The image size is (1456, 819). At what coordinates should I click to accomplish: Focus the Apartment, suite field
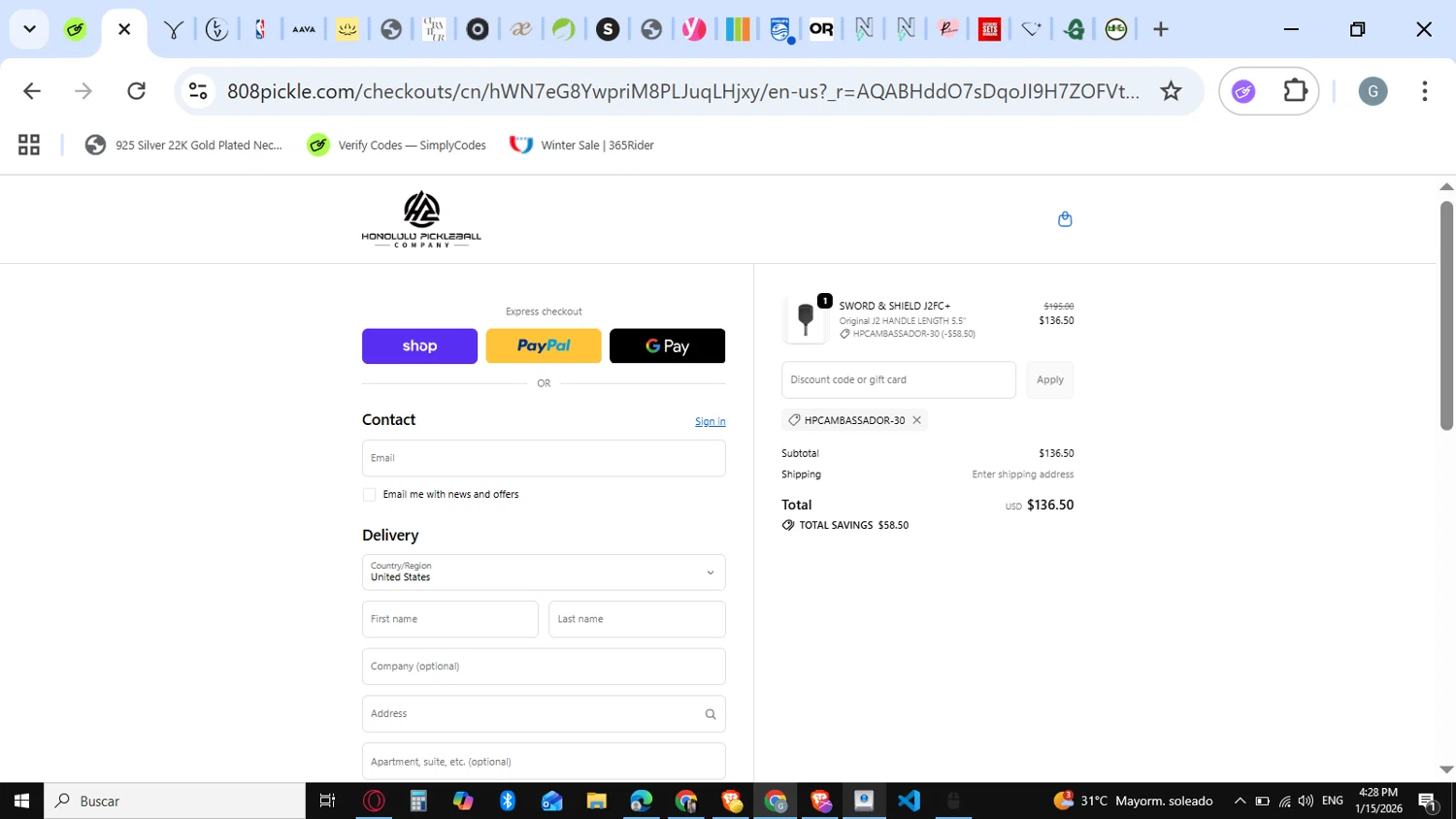544,762
